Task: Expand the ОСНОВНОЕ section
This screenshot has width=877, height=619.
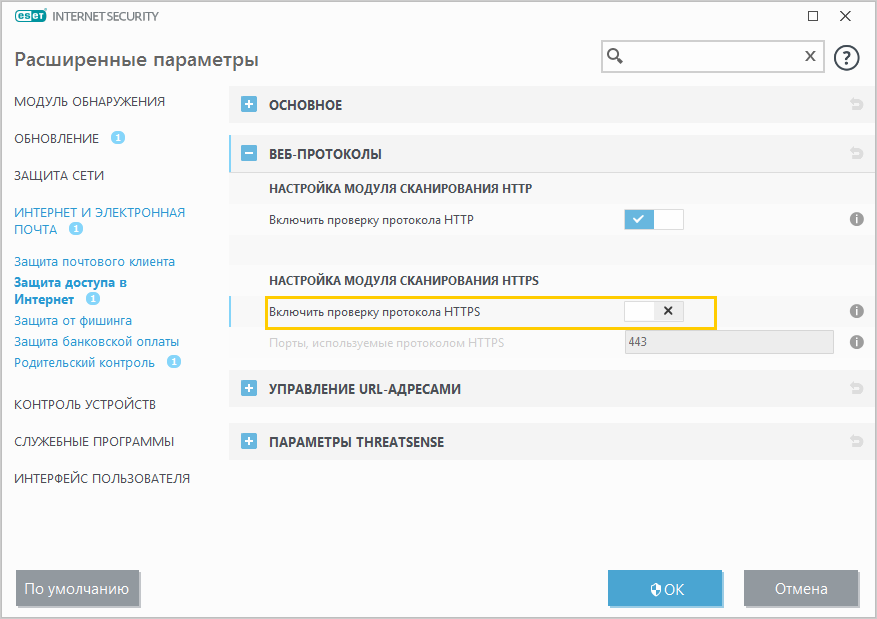Action: click(250, 105)
